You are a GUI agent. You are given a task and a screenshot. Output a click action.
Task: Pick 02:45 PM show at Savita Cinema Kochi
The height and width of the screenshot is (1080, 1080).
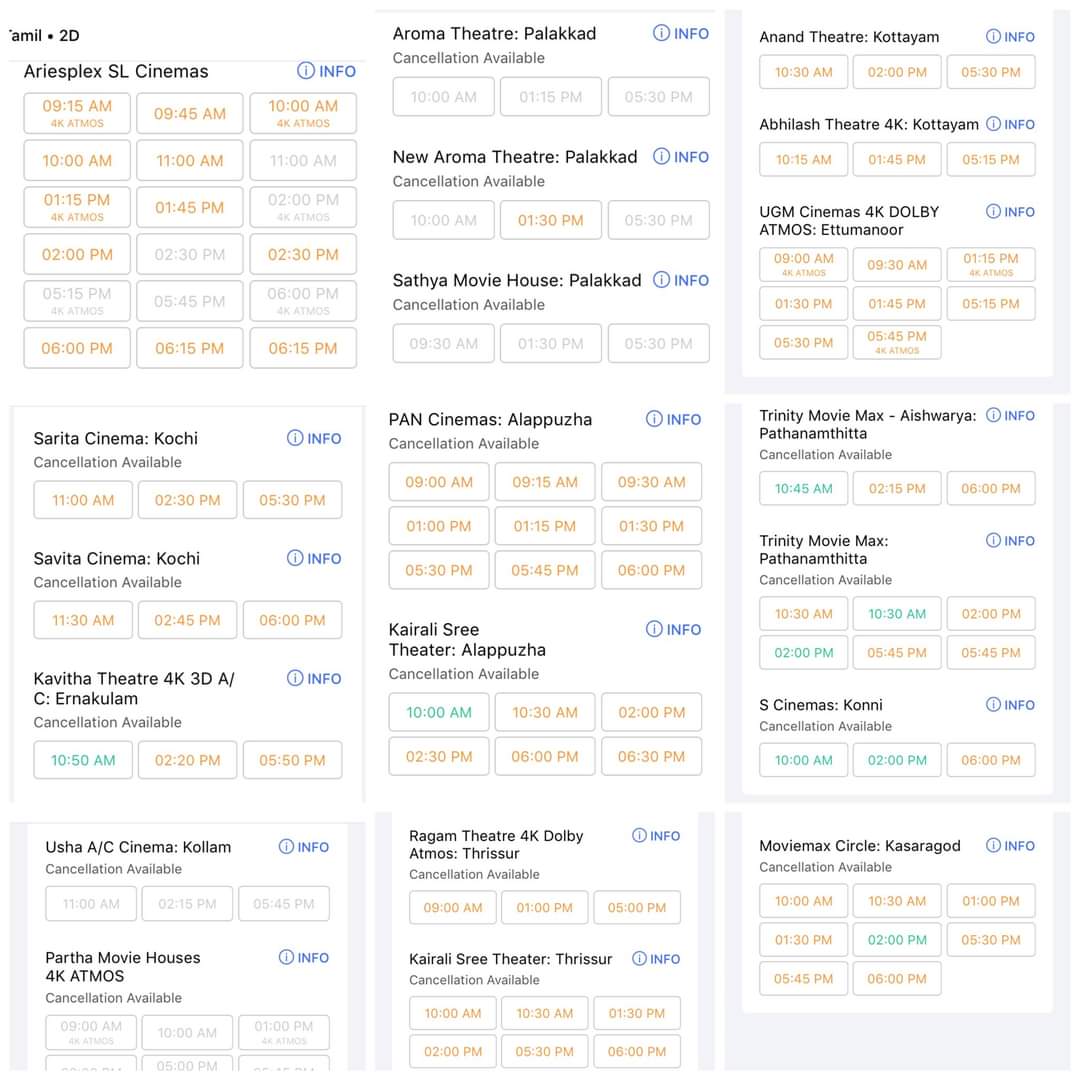click(187, 620)
